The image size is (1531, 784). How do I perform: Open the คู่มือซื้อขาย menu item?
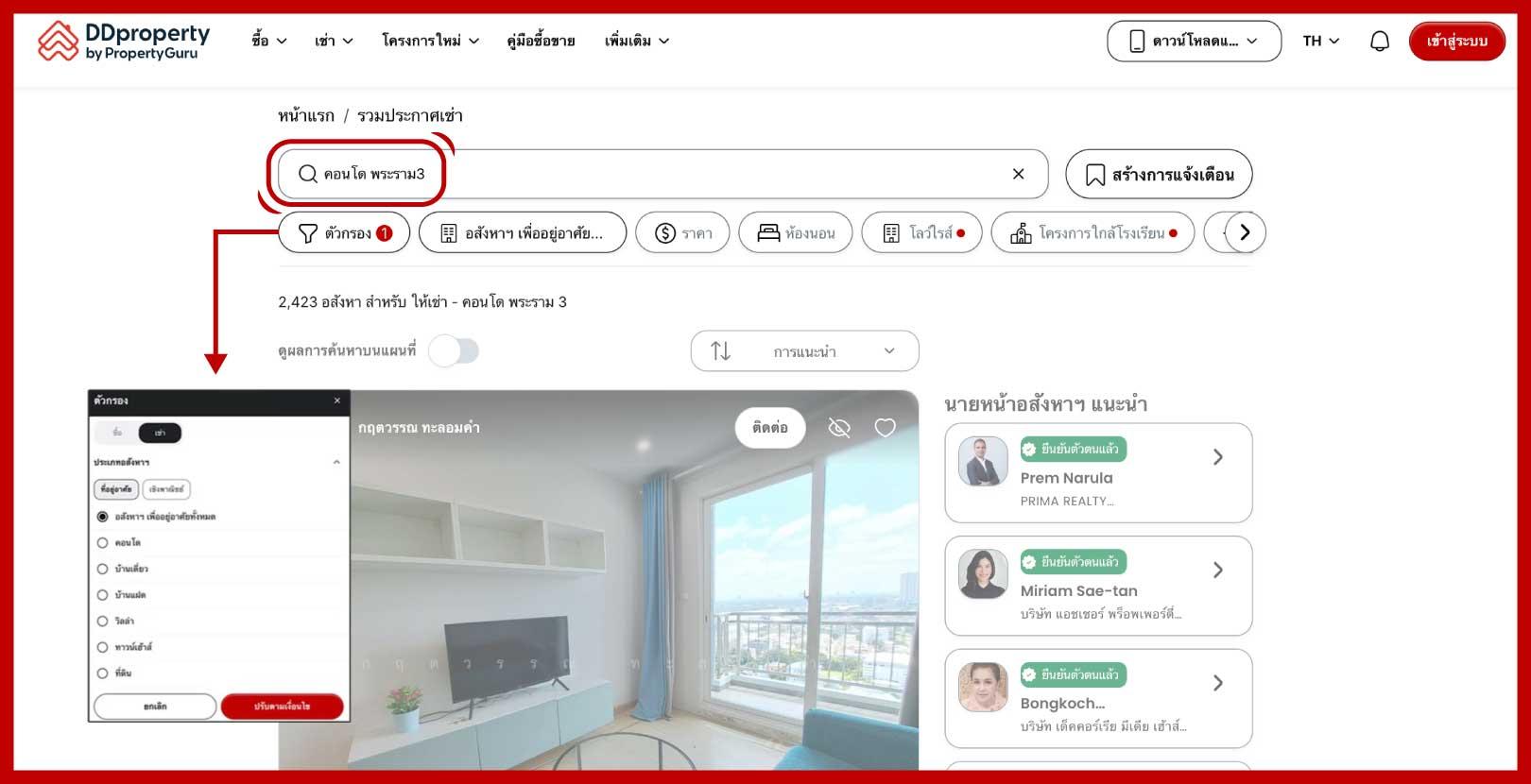(x=541, y=42)
